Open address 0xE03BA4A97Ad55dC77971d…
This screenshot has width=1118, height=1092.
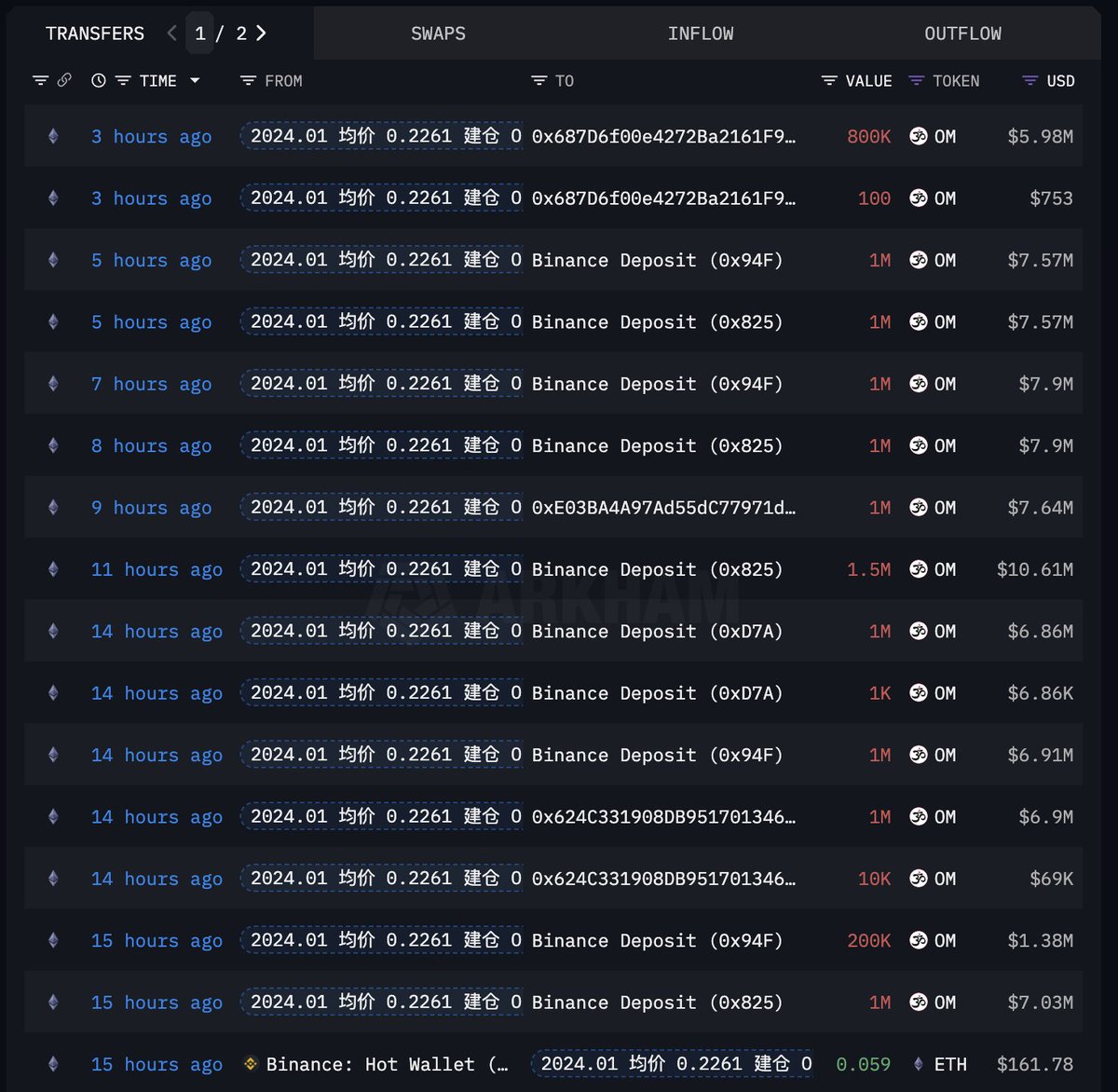(663, 508)
